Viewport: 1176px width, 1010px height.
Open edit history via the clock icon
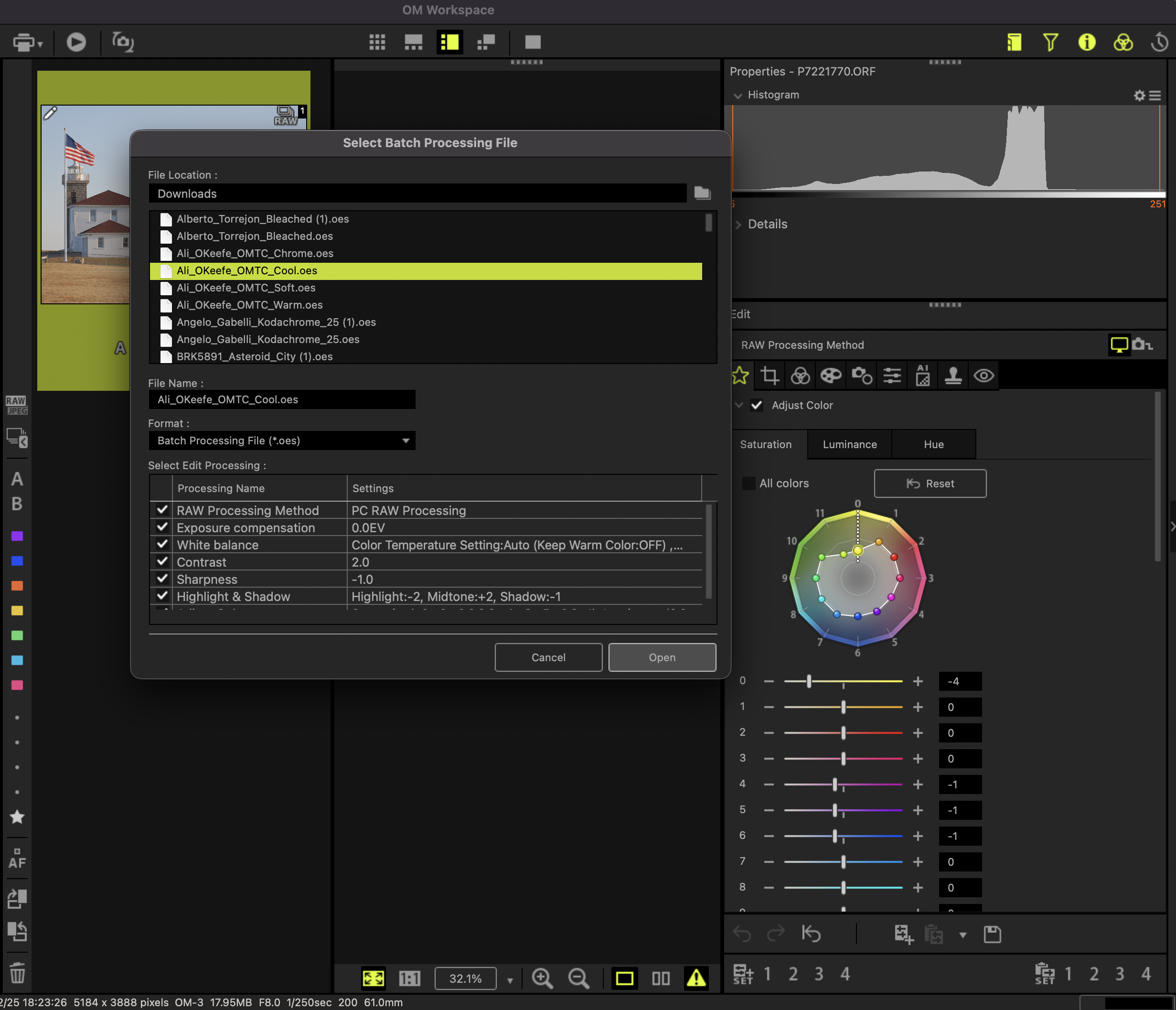tap(1159, 42)
